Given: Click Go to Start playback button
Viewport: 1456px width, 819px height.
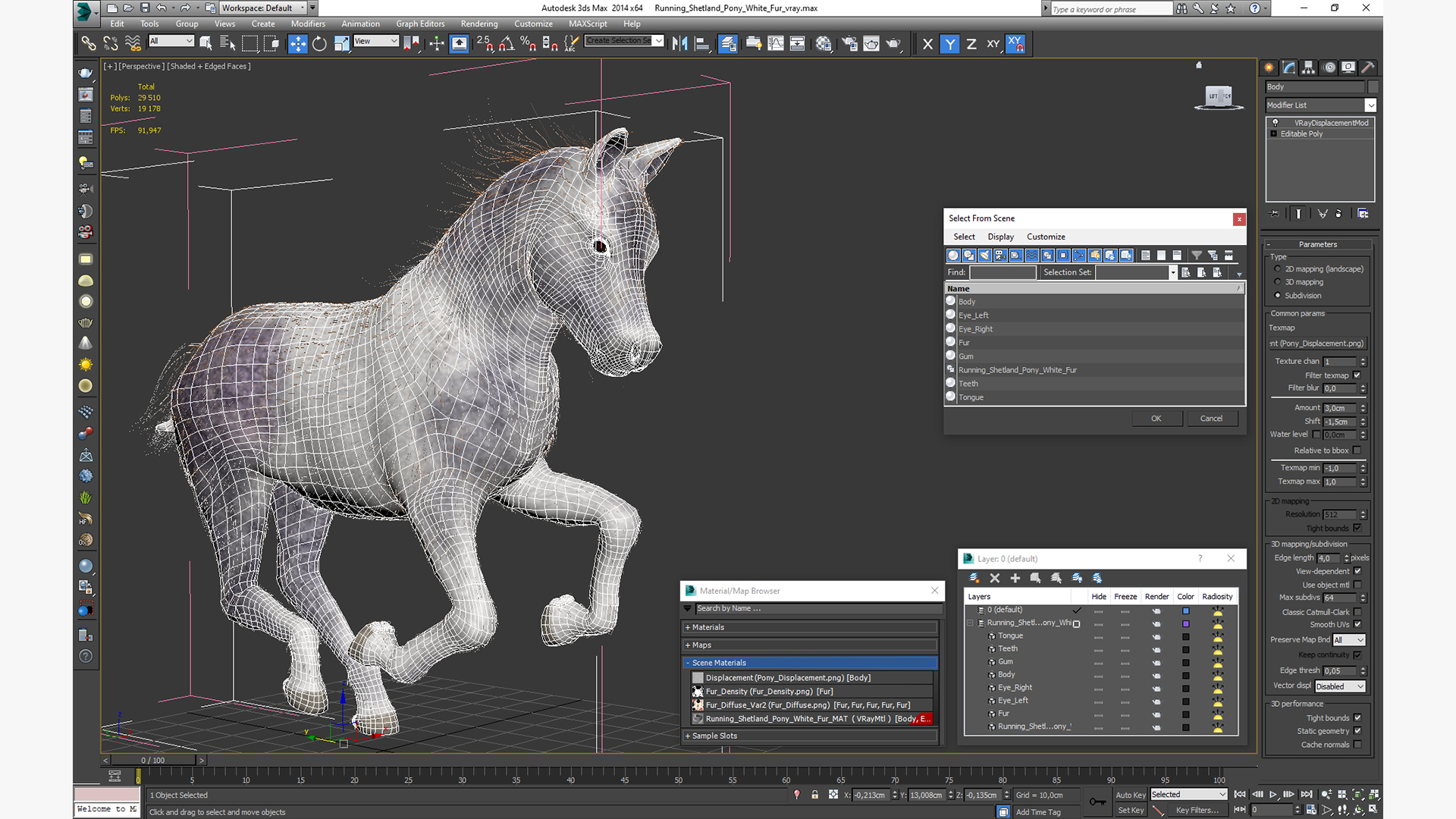Looking at the screenshot, I should [x=1240, y=794].
